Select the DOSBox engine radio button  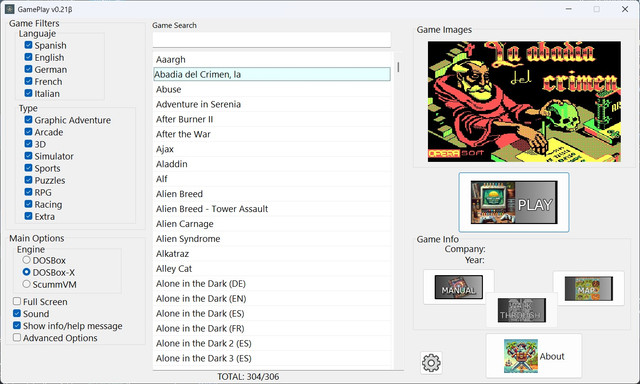click(27, 260)
